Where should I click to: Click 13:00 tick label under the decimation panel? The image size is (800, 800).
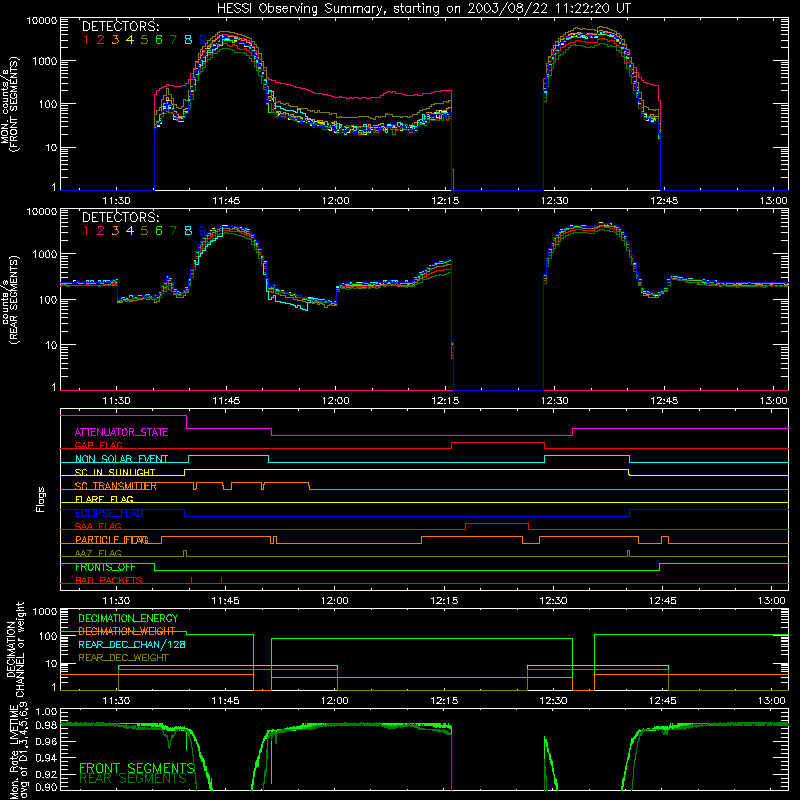point(771,701)
